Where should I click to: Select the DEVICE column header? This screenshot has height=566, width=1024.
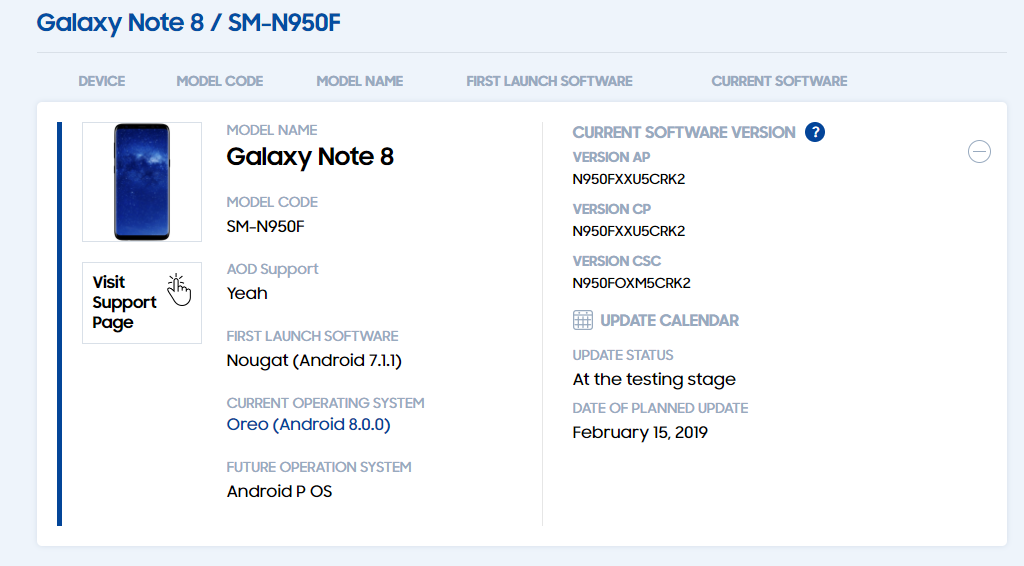pos(102,81)
